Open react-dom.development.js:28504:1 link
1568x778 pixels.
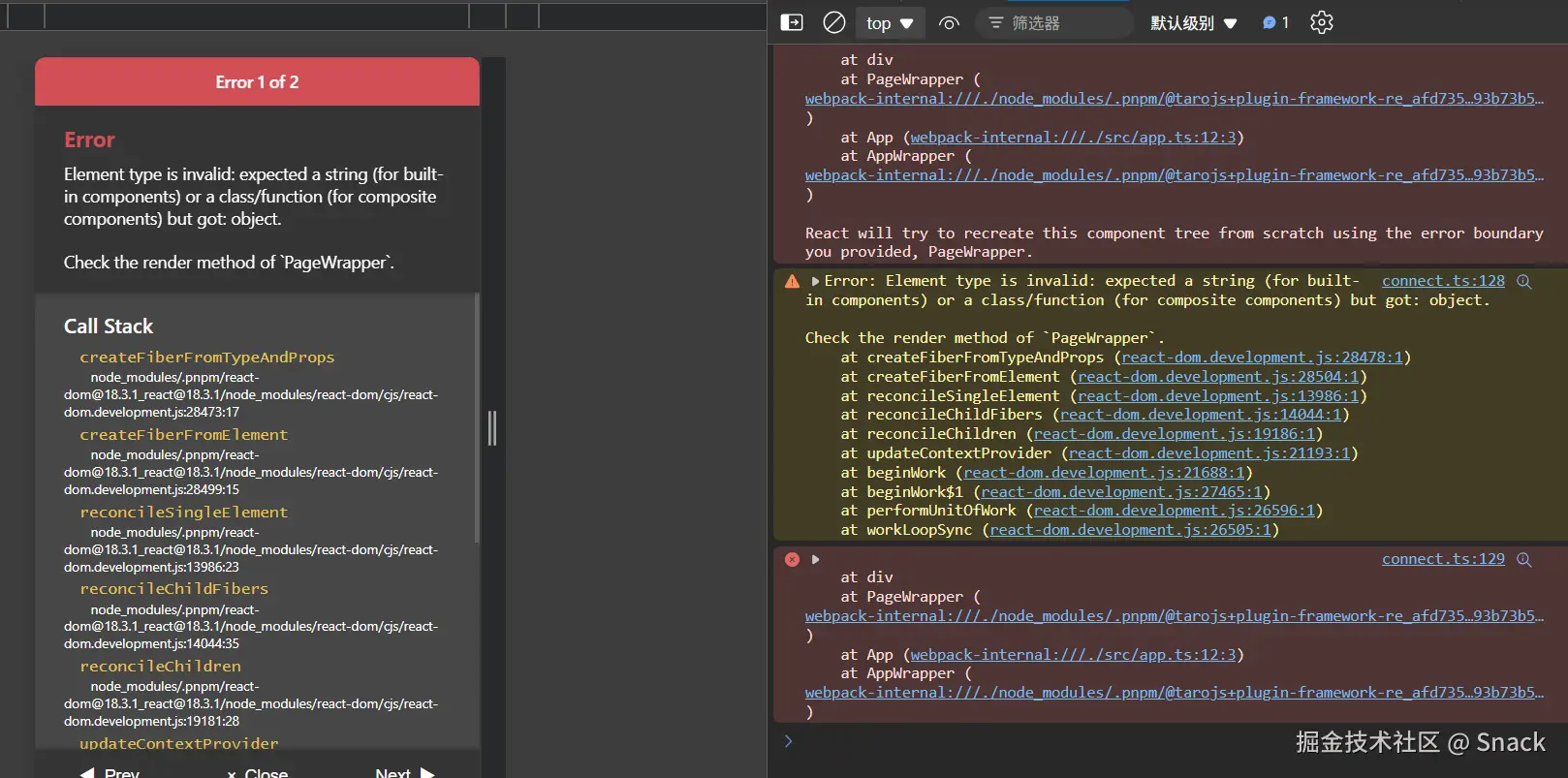(x=1218, y=377)
